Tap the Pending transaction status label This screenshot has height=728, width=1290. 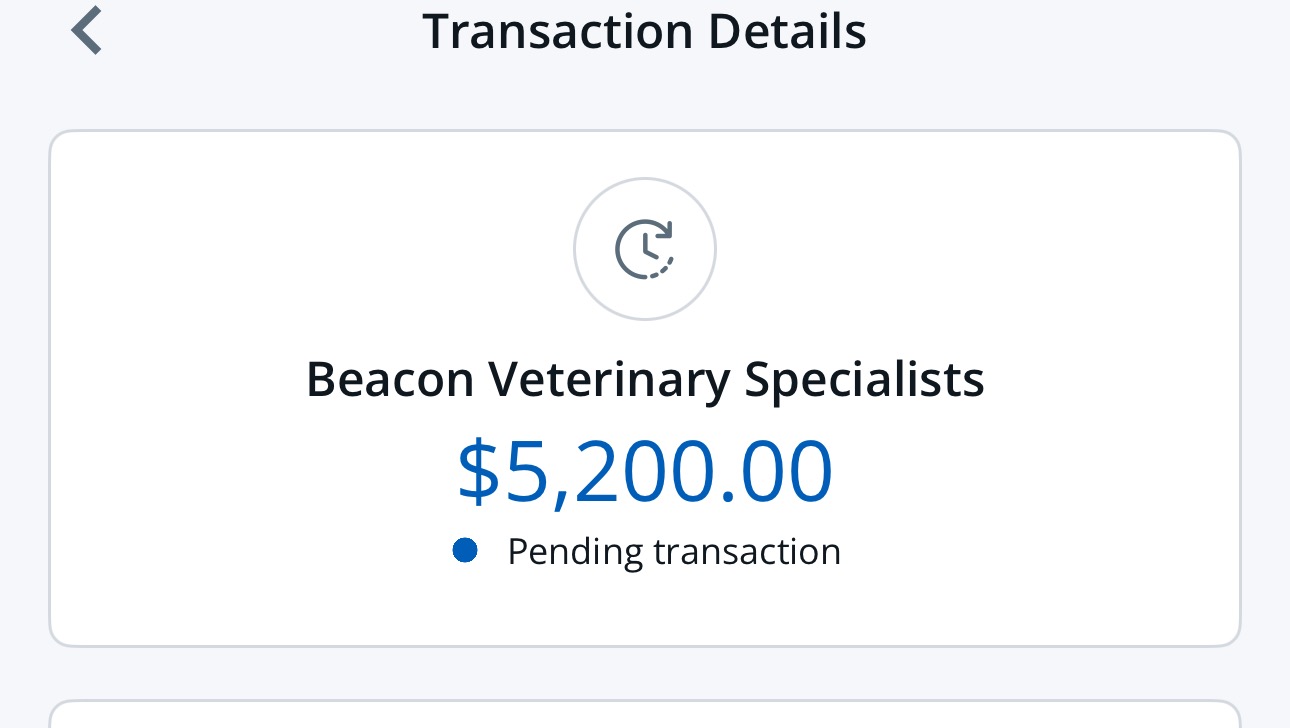[x=674, y=551]
